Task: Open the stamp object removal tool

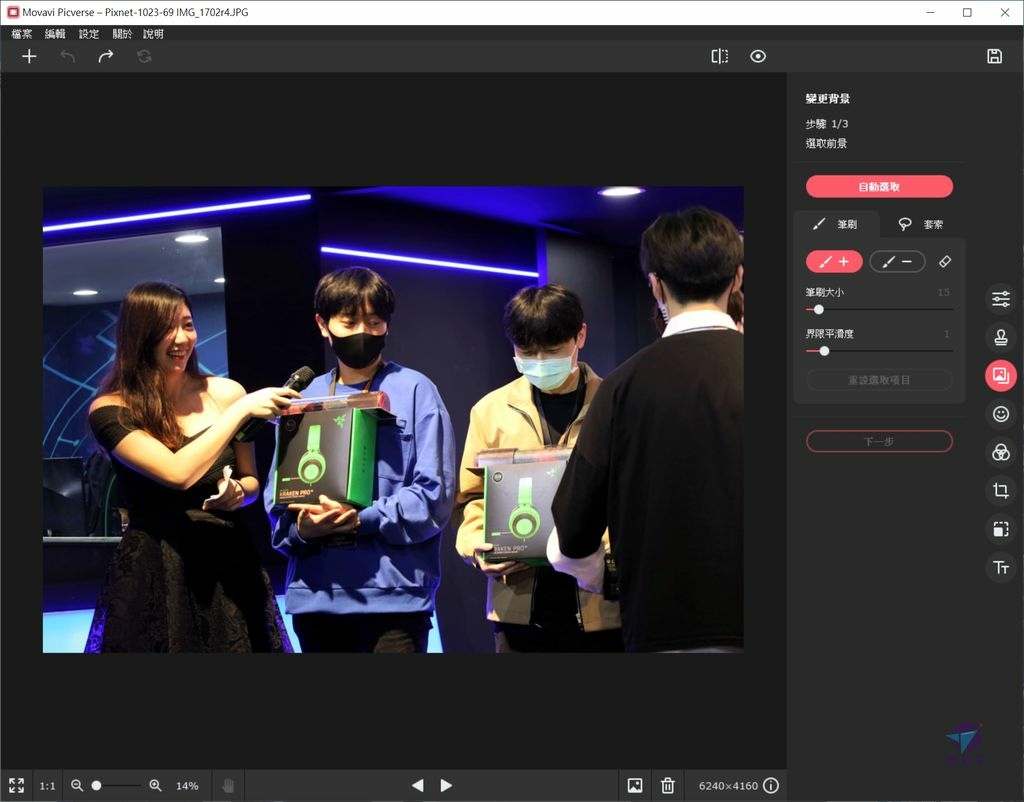Action: point(1000,337)
